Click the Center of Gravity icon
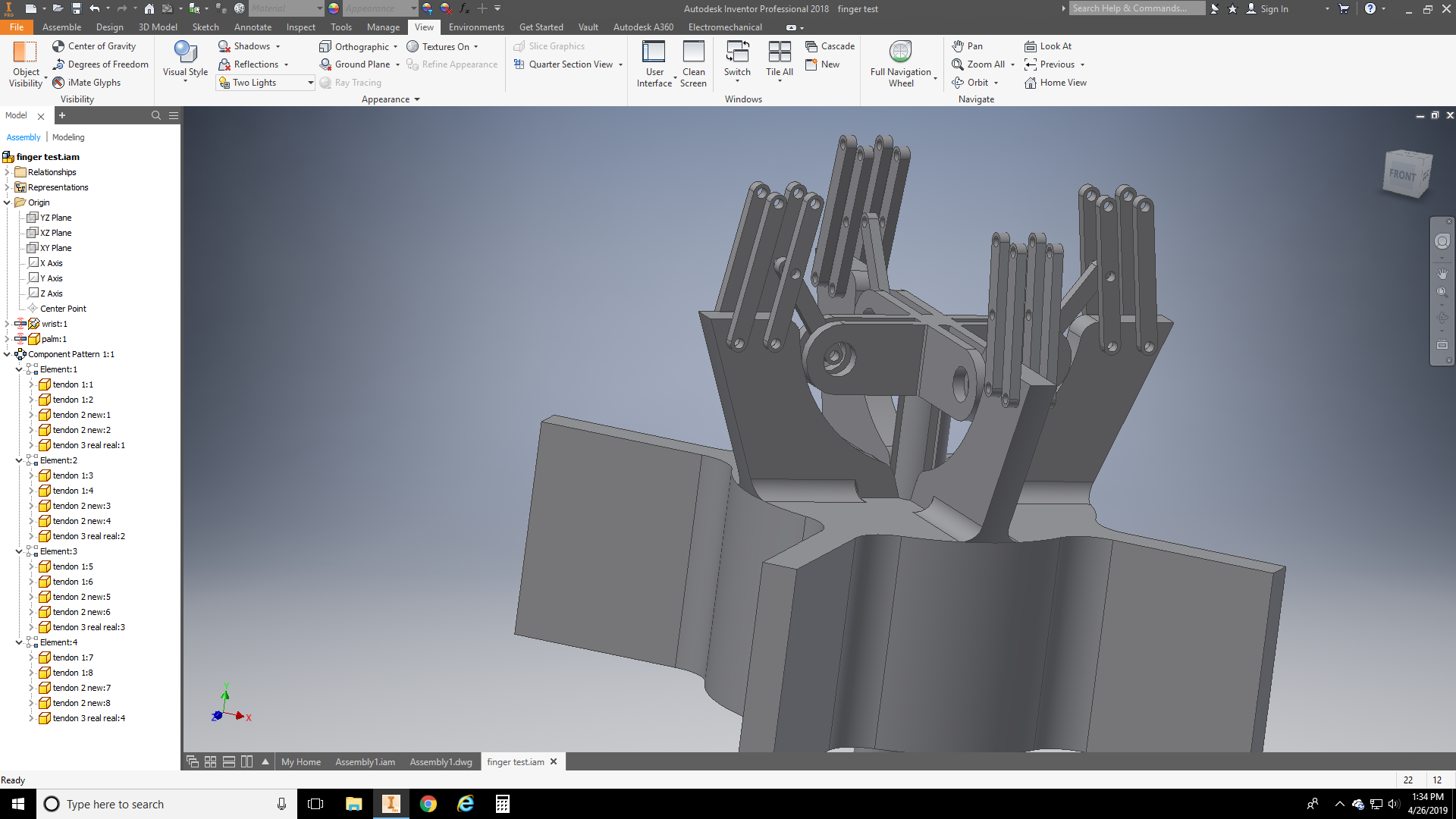This screenshot has width=1456, height=819. pos(58,46)
